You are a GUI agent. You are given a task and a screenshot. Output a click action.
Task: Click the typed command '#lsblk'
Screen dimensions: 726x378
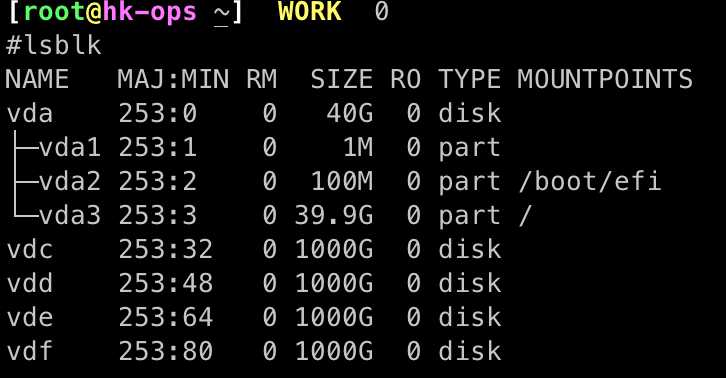click(53, 45)
